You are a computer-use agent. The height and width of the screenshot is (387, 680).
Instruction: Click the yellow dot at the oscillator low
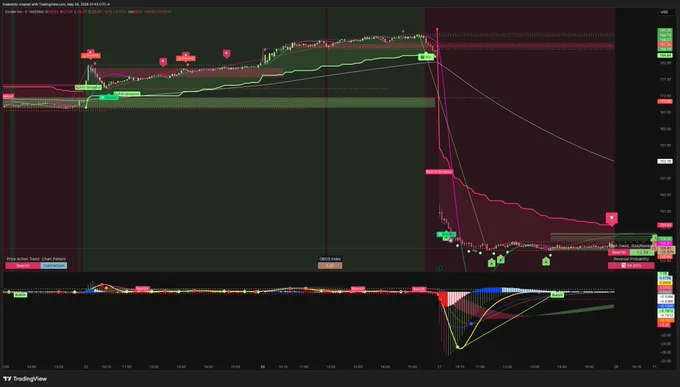[x=458, y=347]
